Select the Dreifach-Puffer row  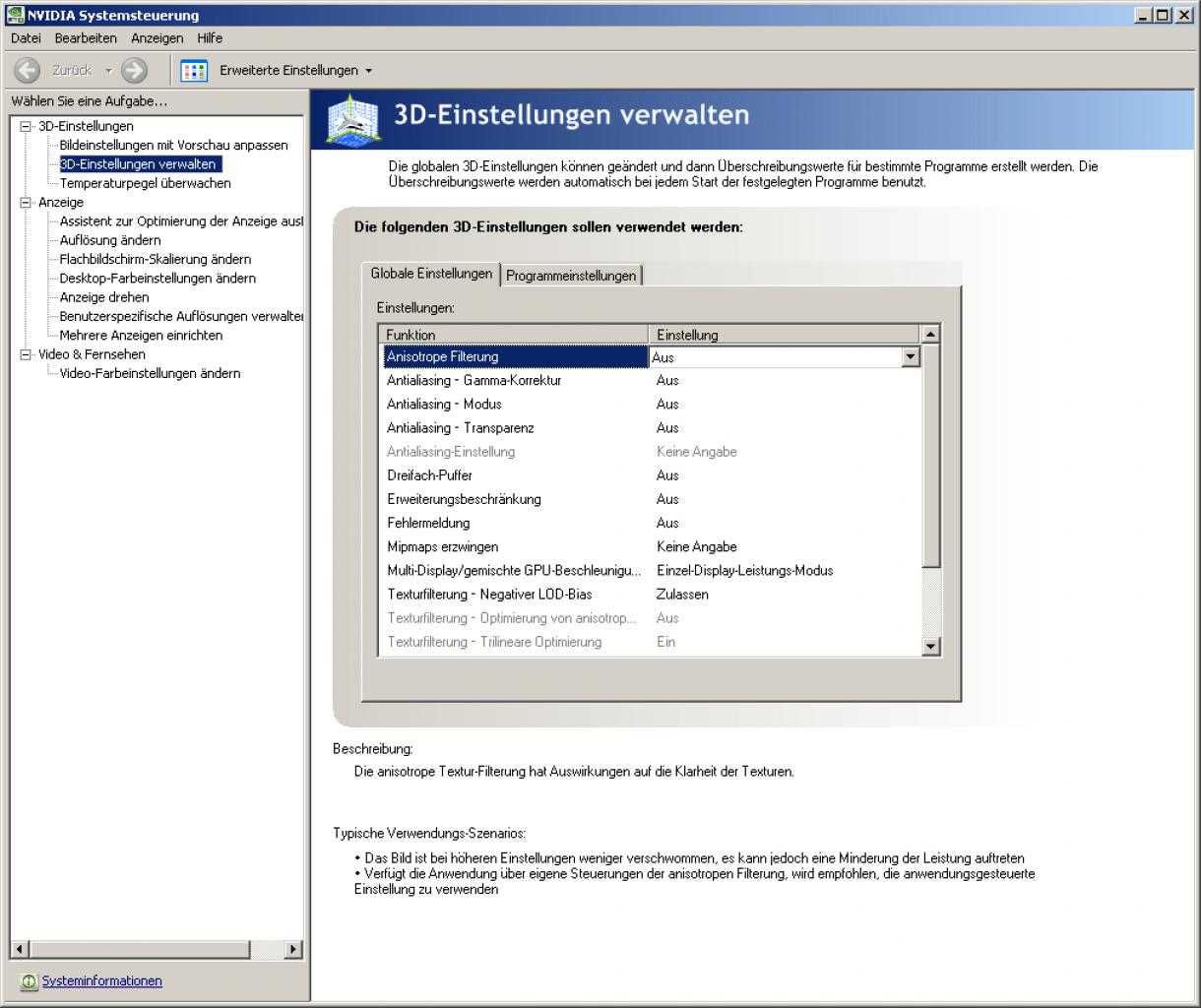pyautogui.click(x=650, y=475)
